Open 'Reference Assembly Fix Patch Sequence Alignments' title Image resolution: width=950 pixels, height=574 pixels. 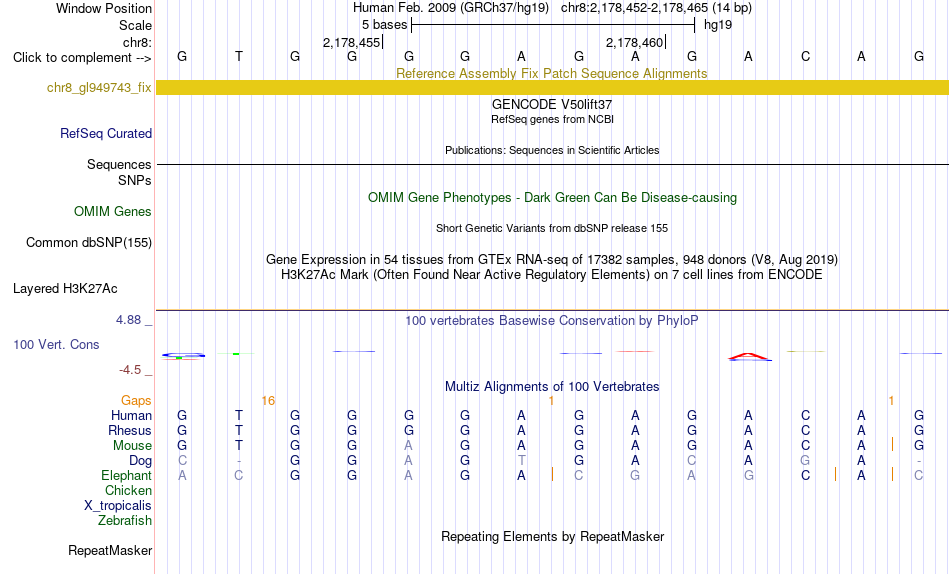(551, 73)
